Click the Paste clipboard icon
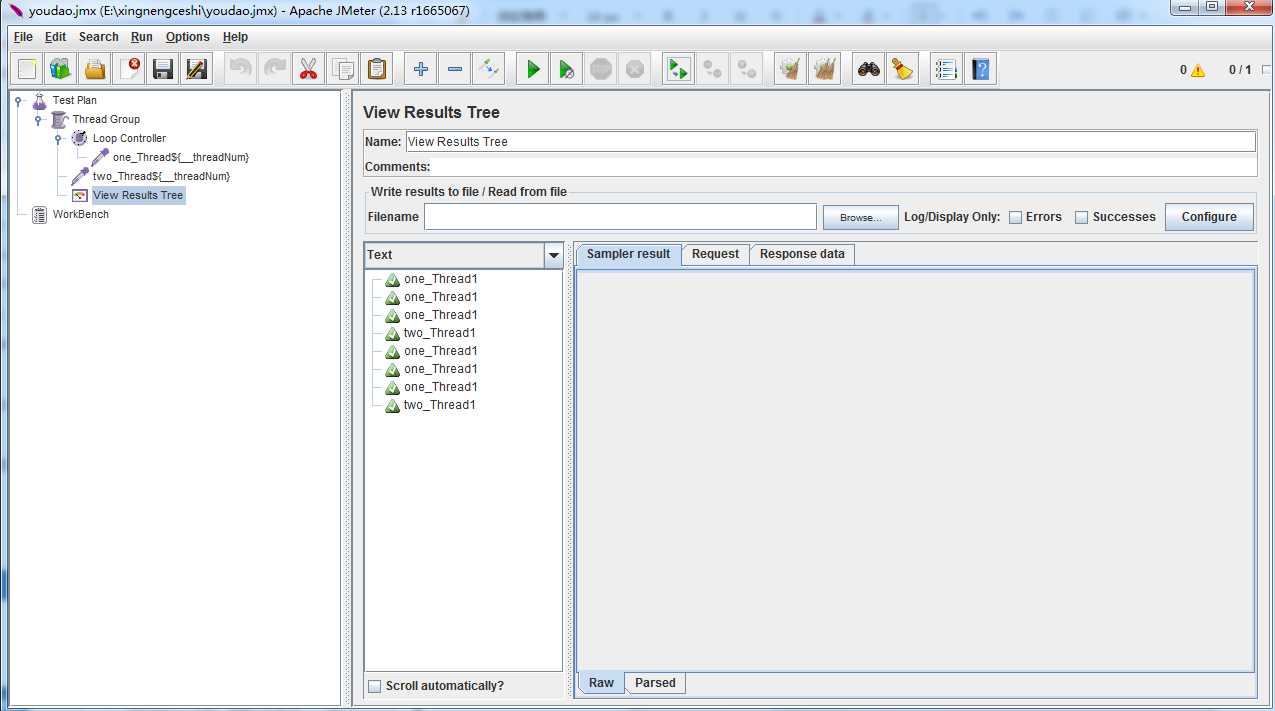This screenshot has height=711, width=1275. (x=376, y=69)
